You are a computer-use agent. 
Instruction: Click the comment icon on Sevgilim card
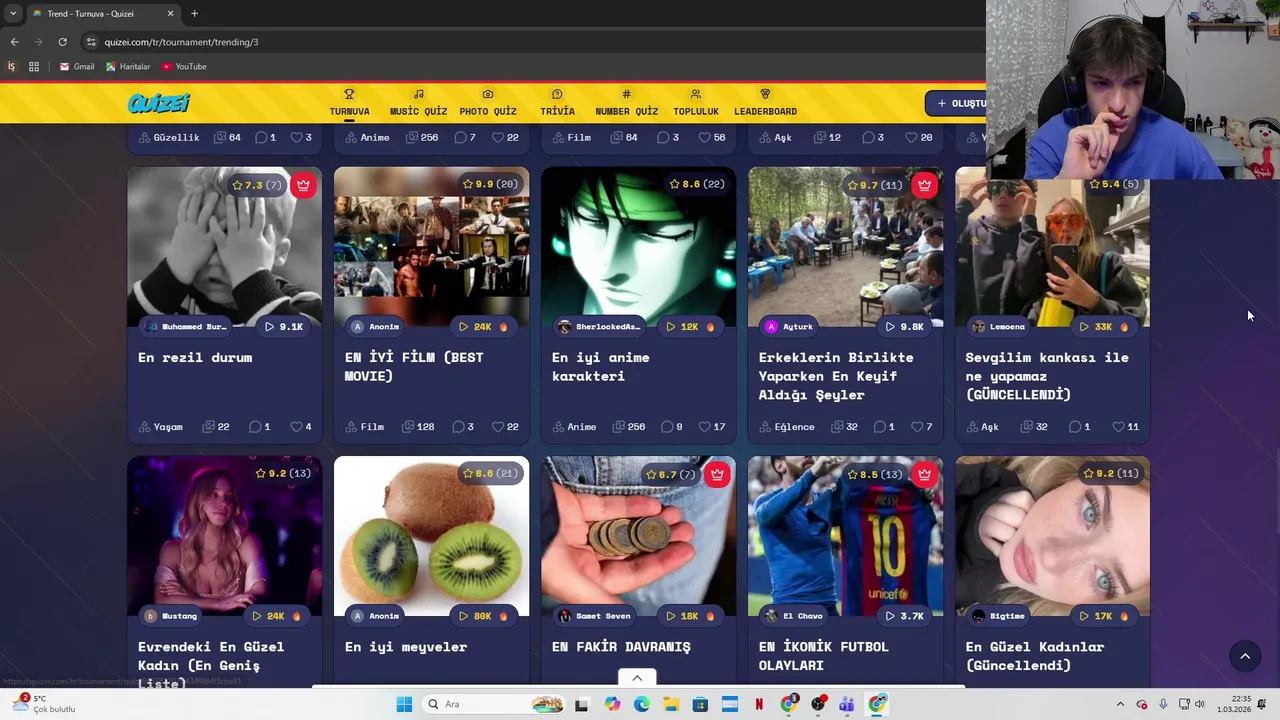tap(1074, 427)
